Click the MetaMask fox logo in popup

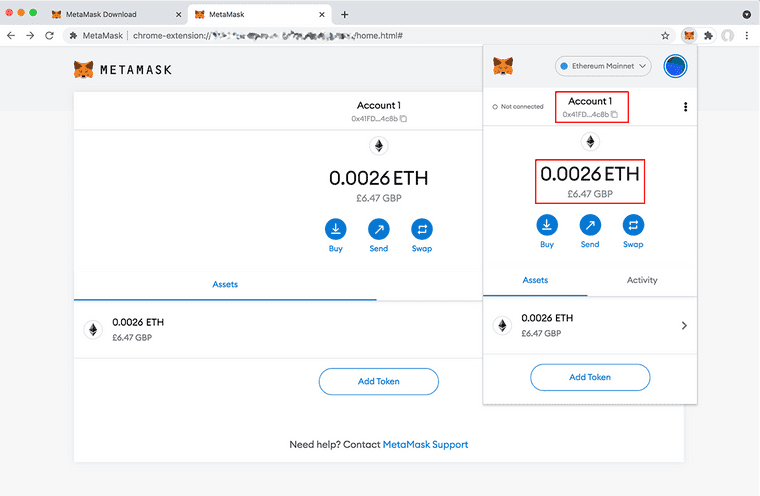point(503,66)
